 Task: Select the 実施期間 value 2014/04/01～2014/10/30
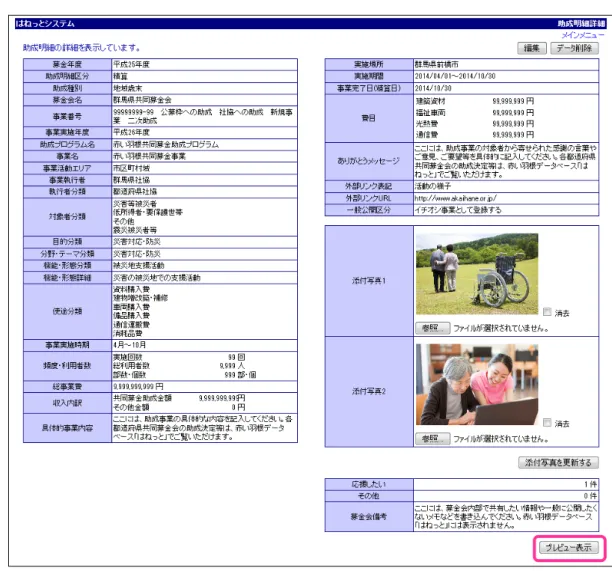point(455,76)
